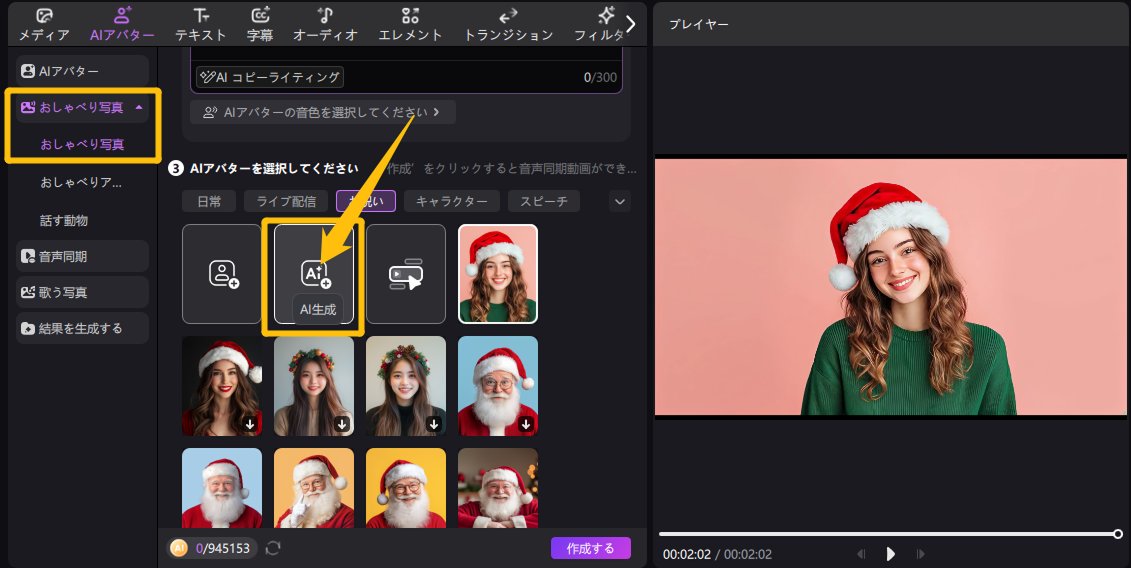
Task: Click the upload custom avatar tile icon
Action: (x=221, y=274)
